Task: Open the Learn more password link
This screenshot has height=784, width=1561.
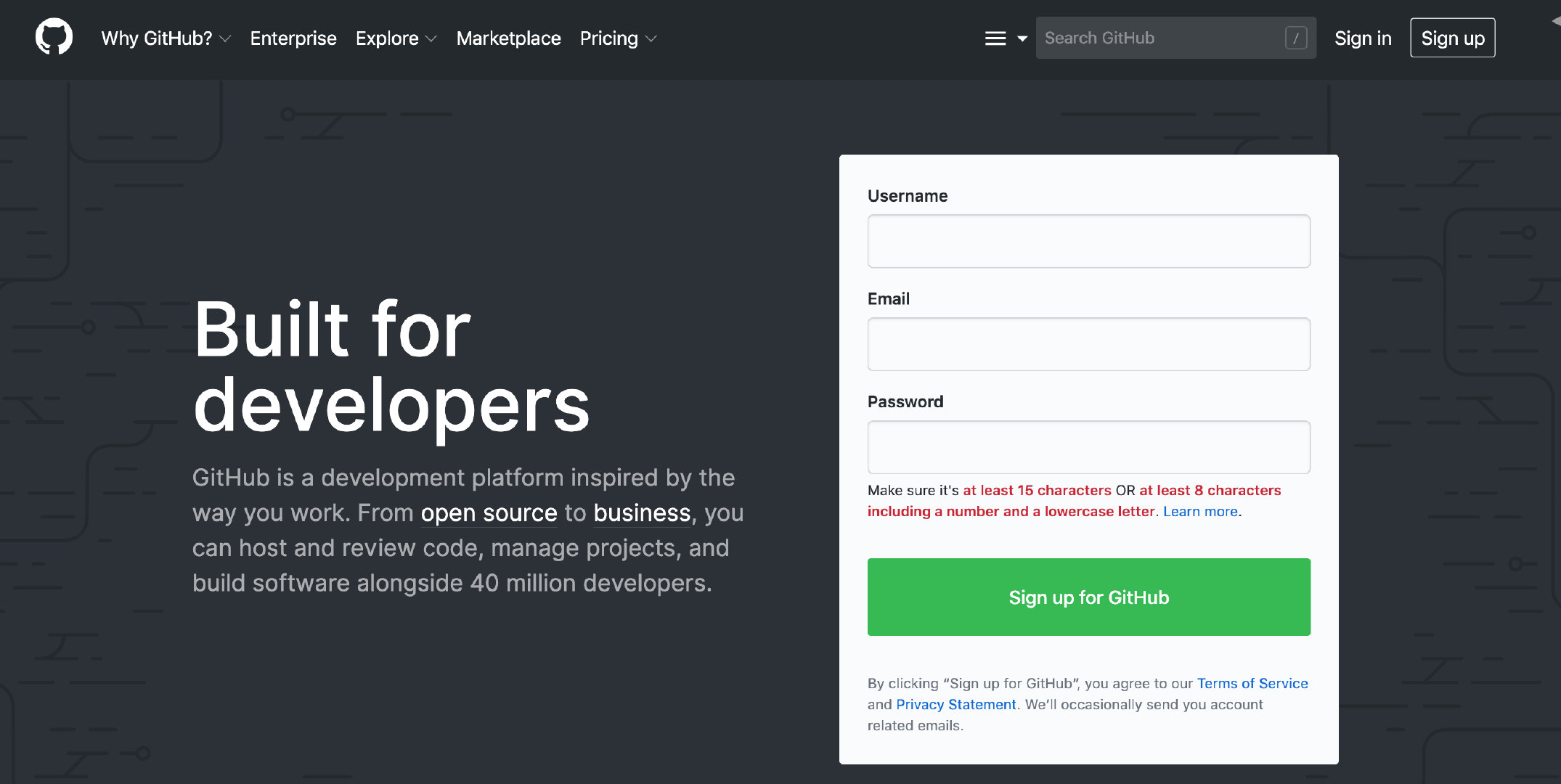Action: 1199,511
